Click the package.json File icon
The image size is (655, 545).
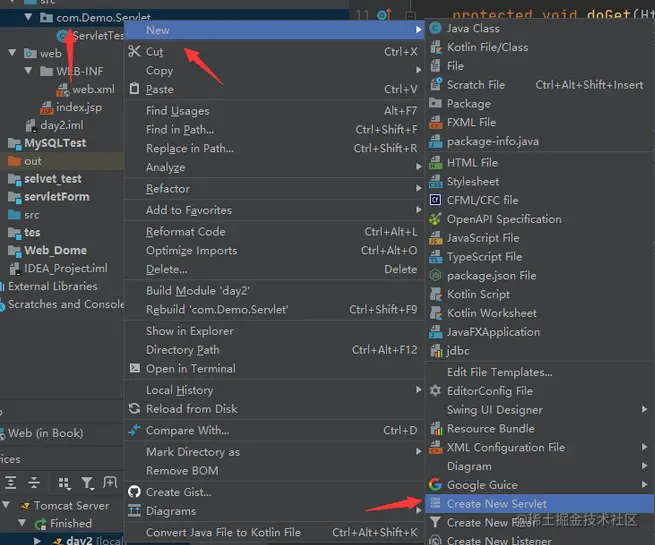435,275
